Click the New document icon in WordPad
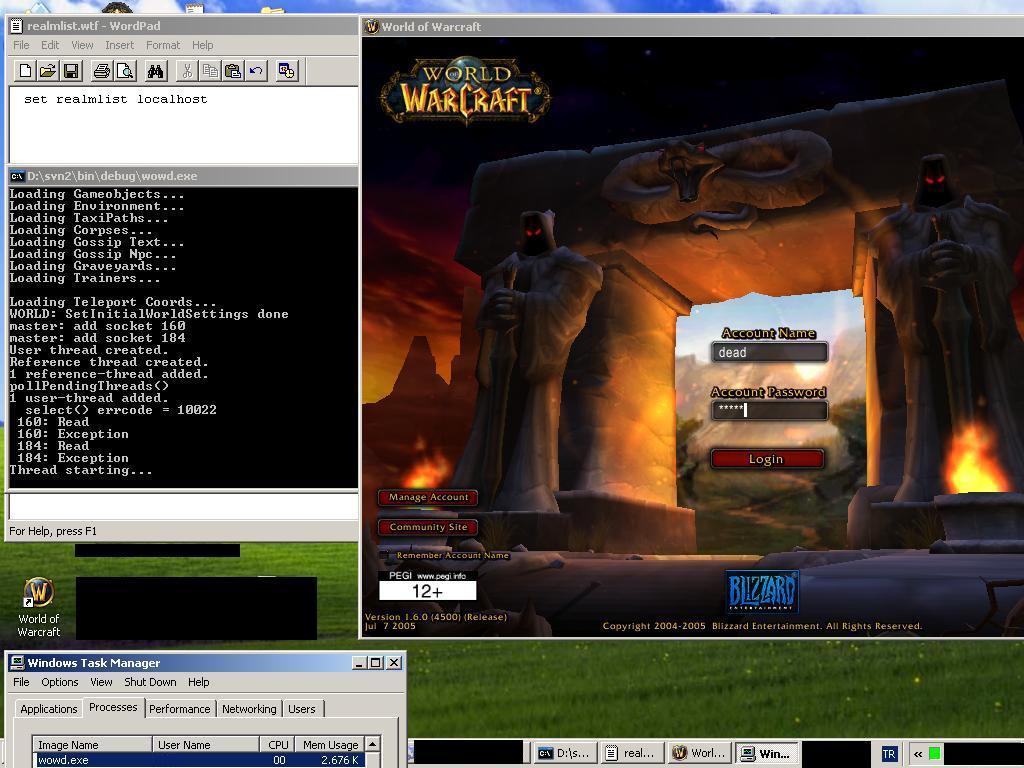Viewport: 1024px width, 768px height. click(x=25, y=71)
